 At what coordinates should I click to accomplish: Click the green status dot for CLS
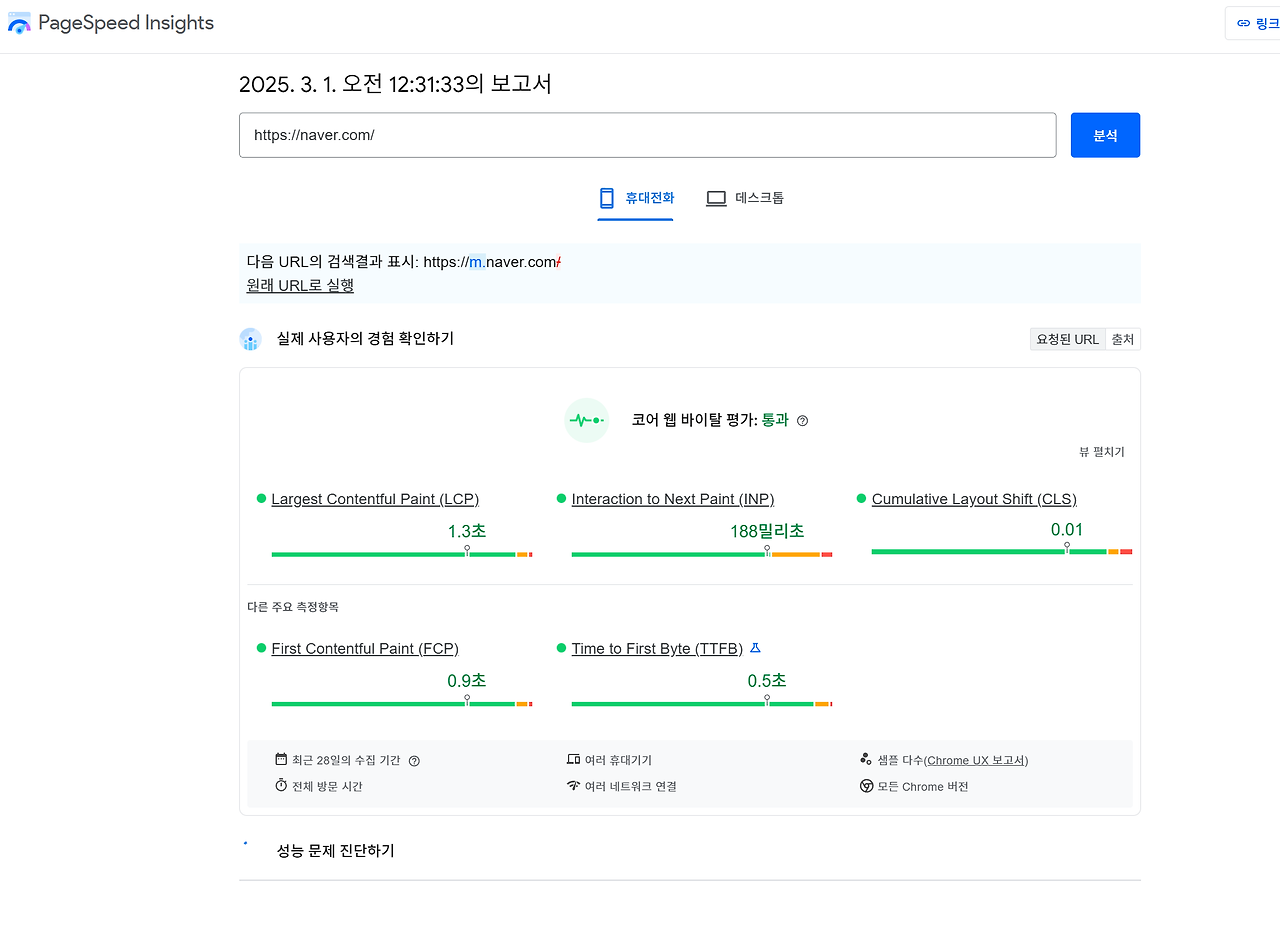click(x=862, y=498)
